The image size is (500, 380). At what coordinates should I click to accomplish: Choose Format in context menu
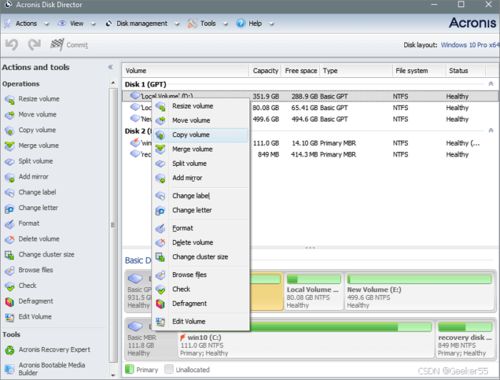[x=201, y=228]
